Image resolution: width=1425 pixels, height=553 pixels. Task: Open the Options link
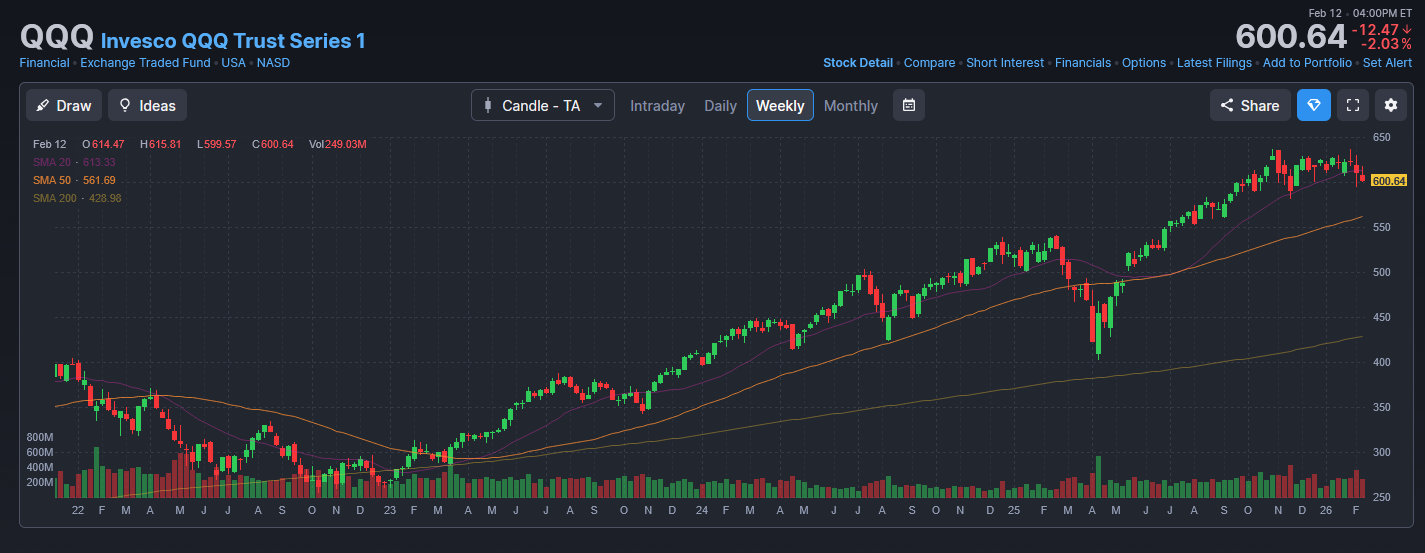pyautogui.click(x=1144, y=63)
